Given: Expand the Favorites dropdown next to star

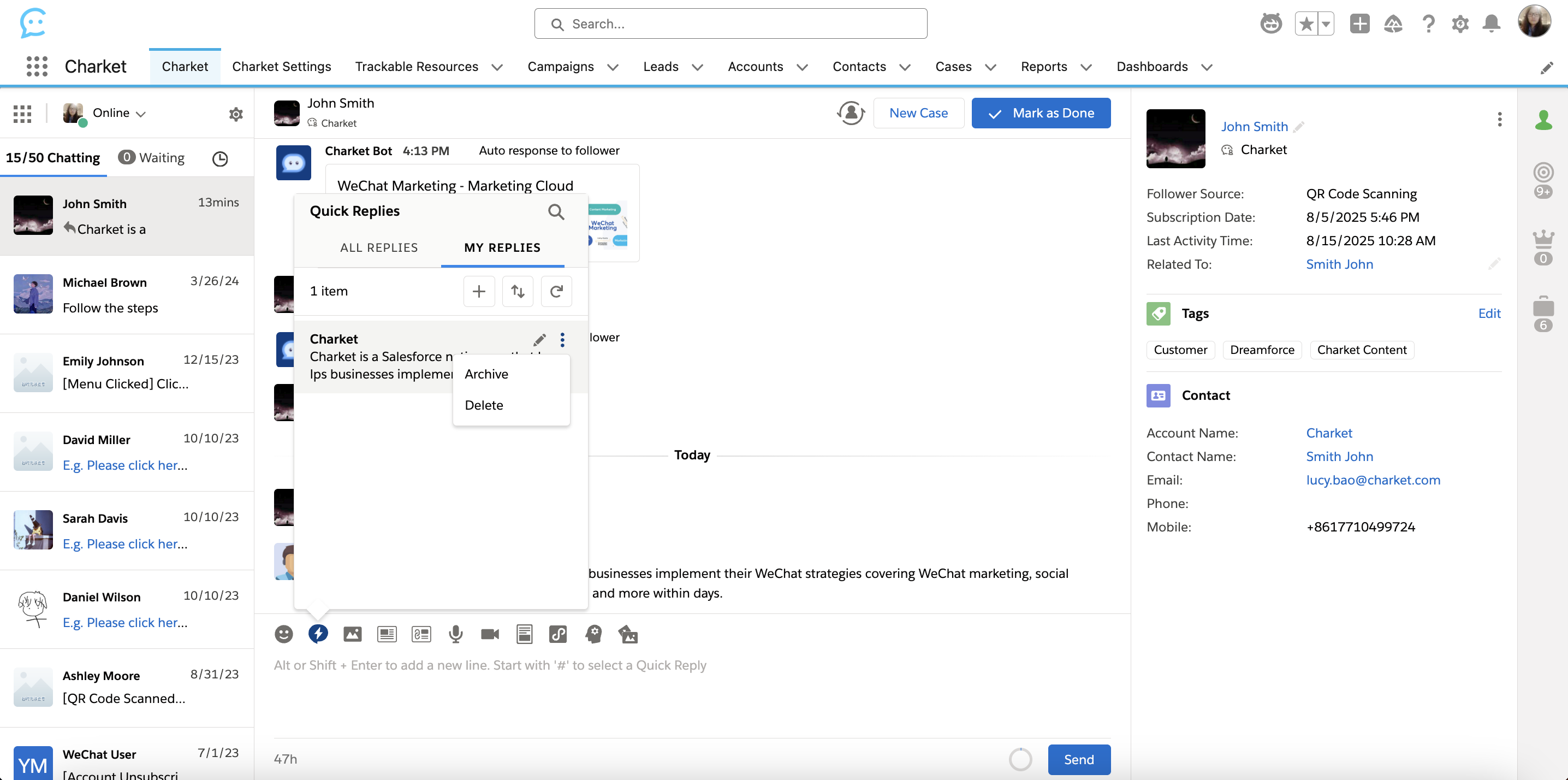Looking at the screenshot, I should [1326, 23].
